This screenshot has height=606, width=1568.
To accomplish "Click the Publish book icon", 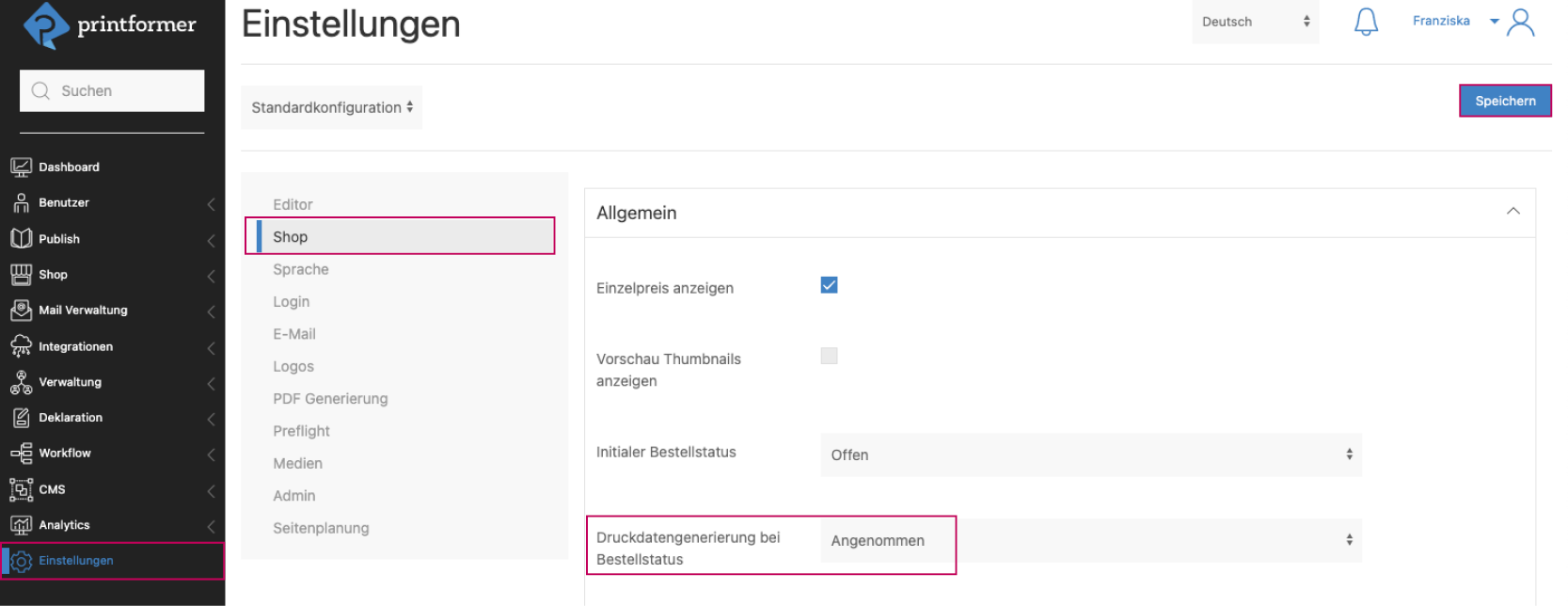I will pyautogui.click(x=21, y=239).
